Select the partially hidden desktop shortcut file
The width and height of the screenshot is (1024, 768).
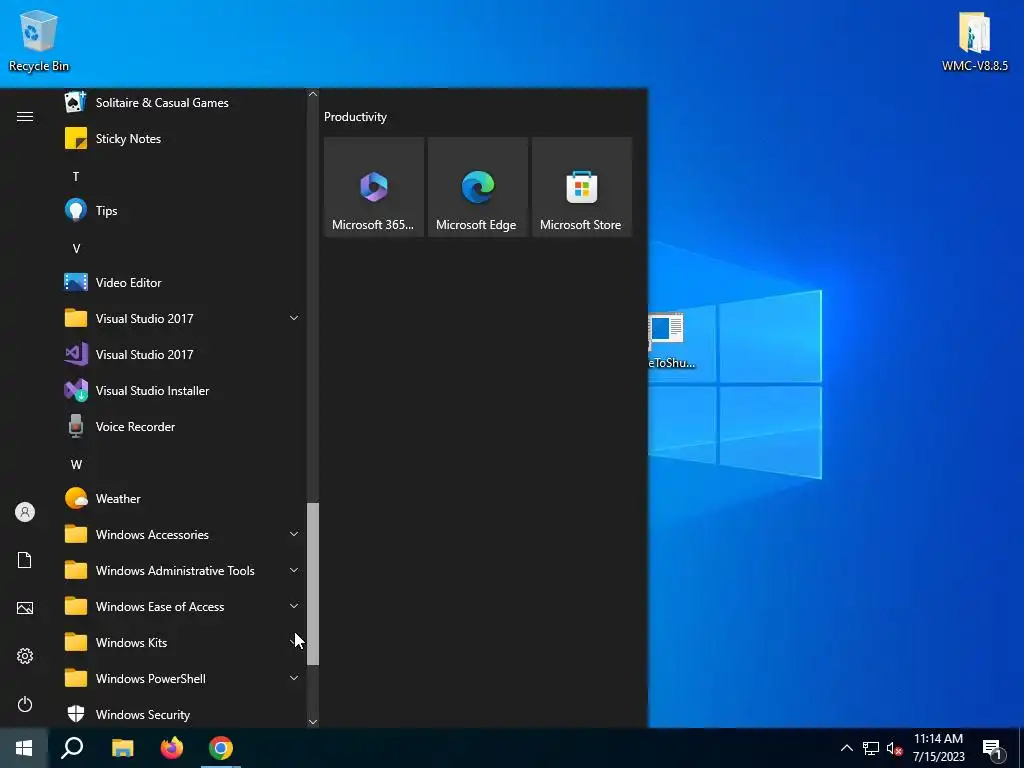(671, 341)
